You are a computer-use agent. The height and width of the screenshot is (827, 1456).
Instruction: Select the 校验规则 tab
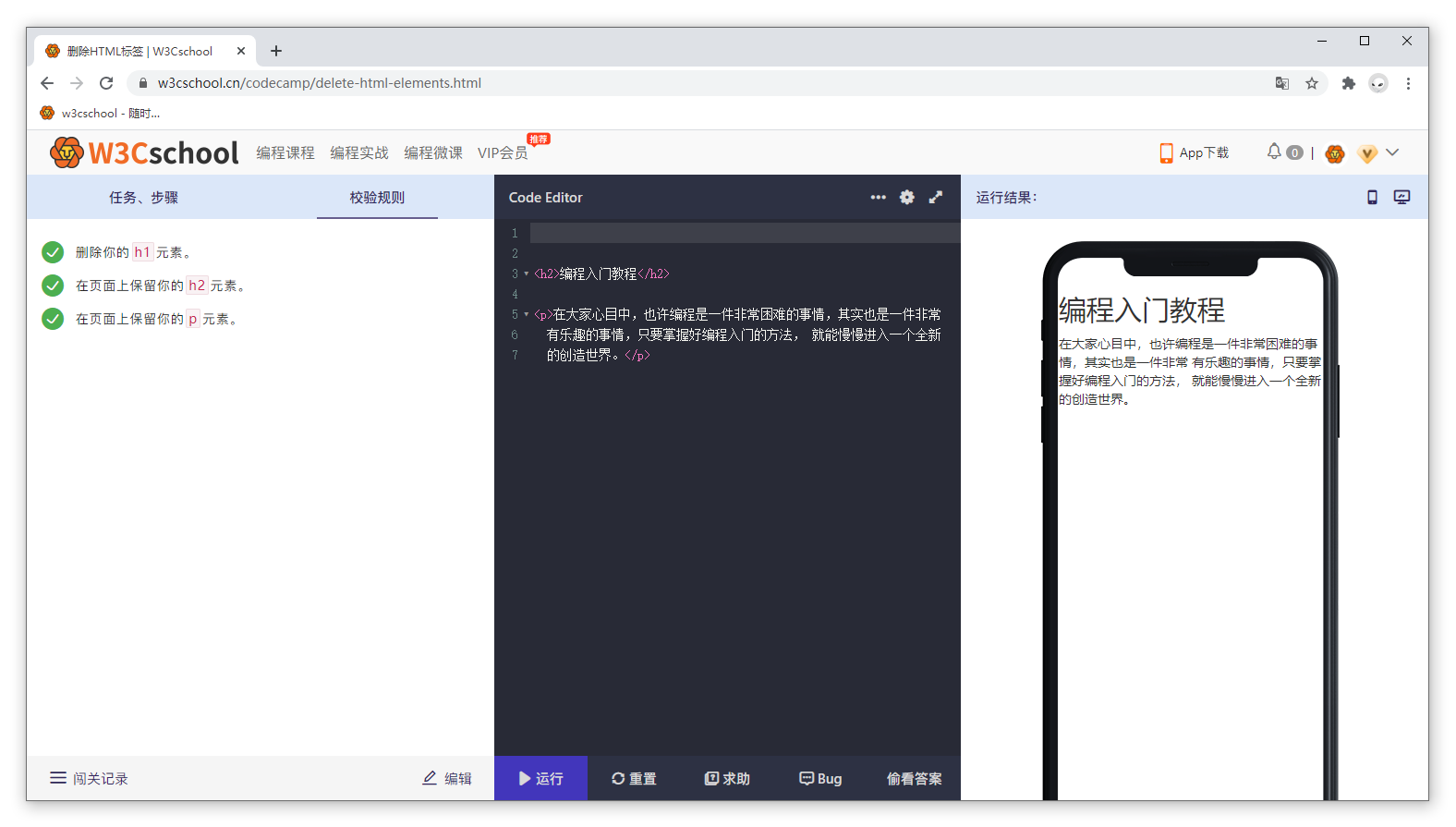377,198
